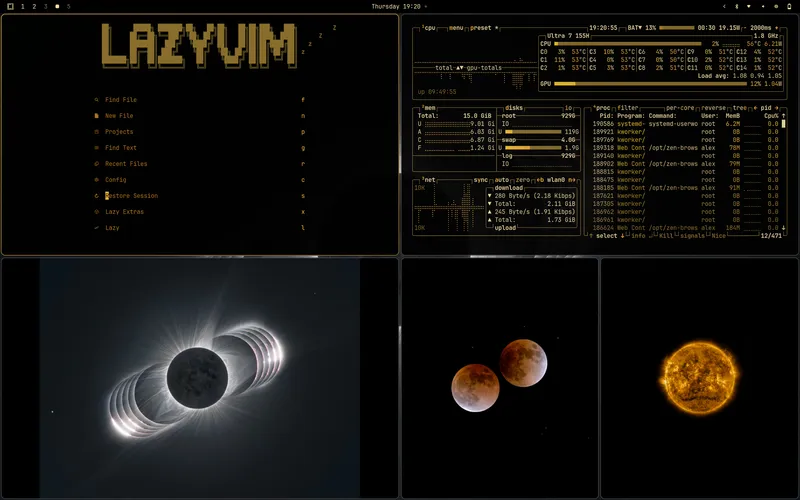Click Thursday 19:20 clock in top bar
The image size is (800, 500).
pyautogui.click(x=396, y=7)
